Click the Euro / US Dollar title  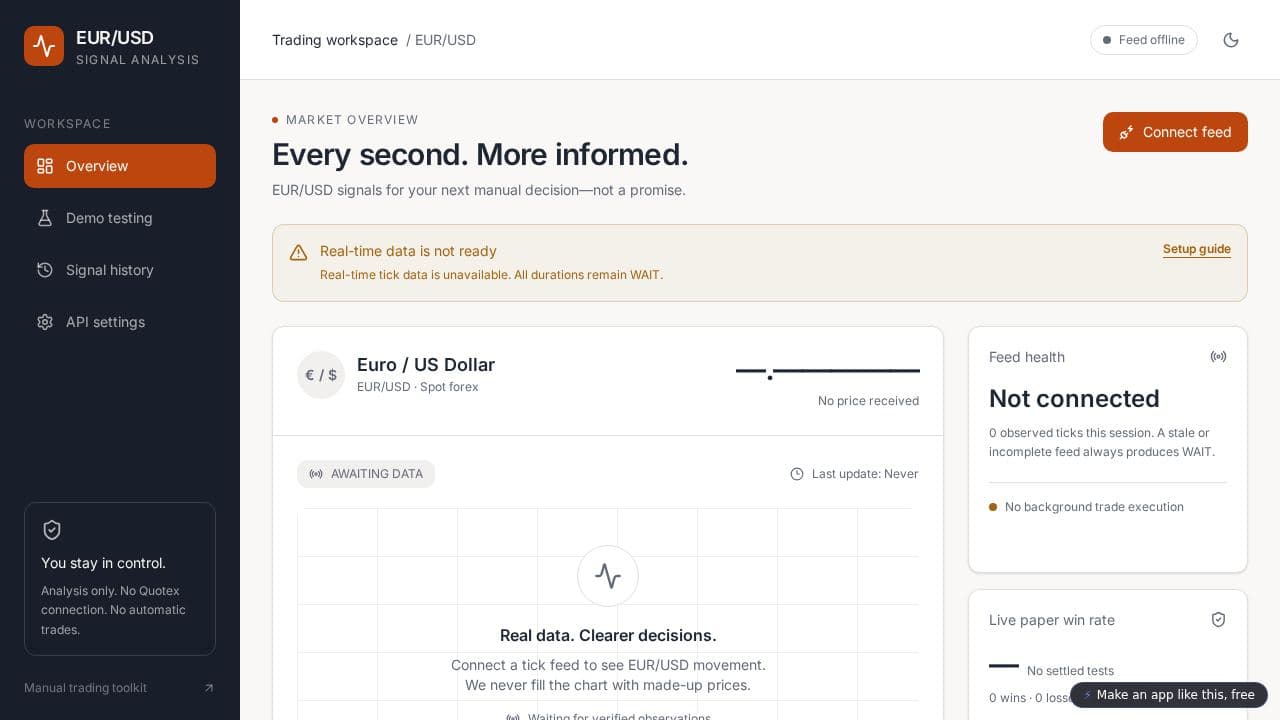click(426, 365)
